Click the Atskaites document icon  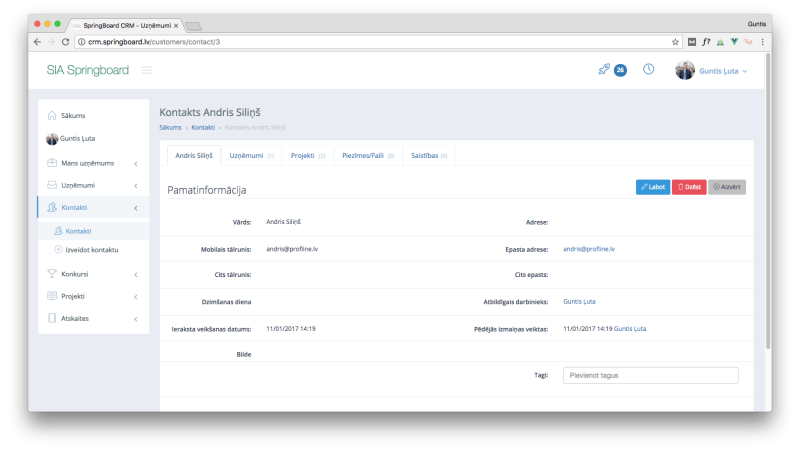tap(52, 318)
